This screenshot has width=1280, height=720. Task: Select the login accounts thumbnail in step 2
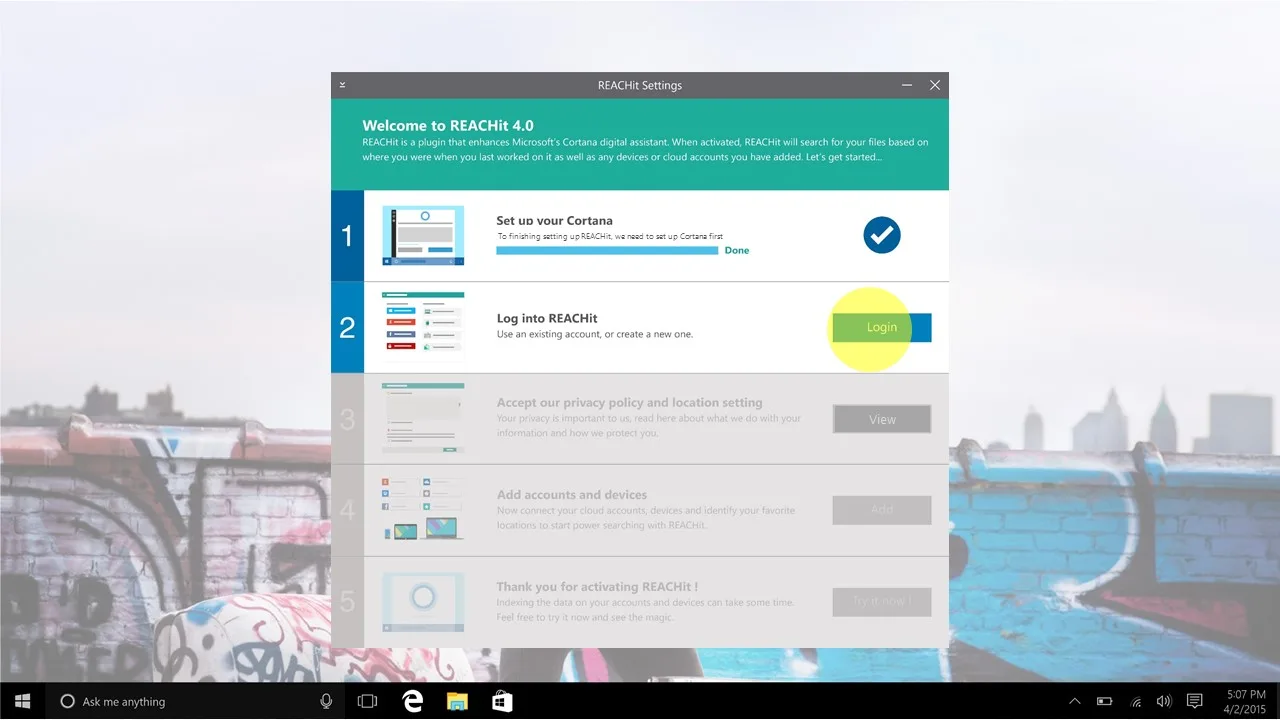423,324
